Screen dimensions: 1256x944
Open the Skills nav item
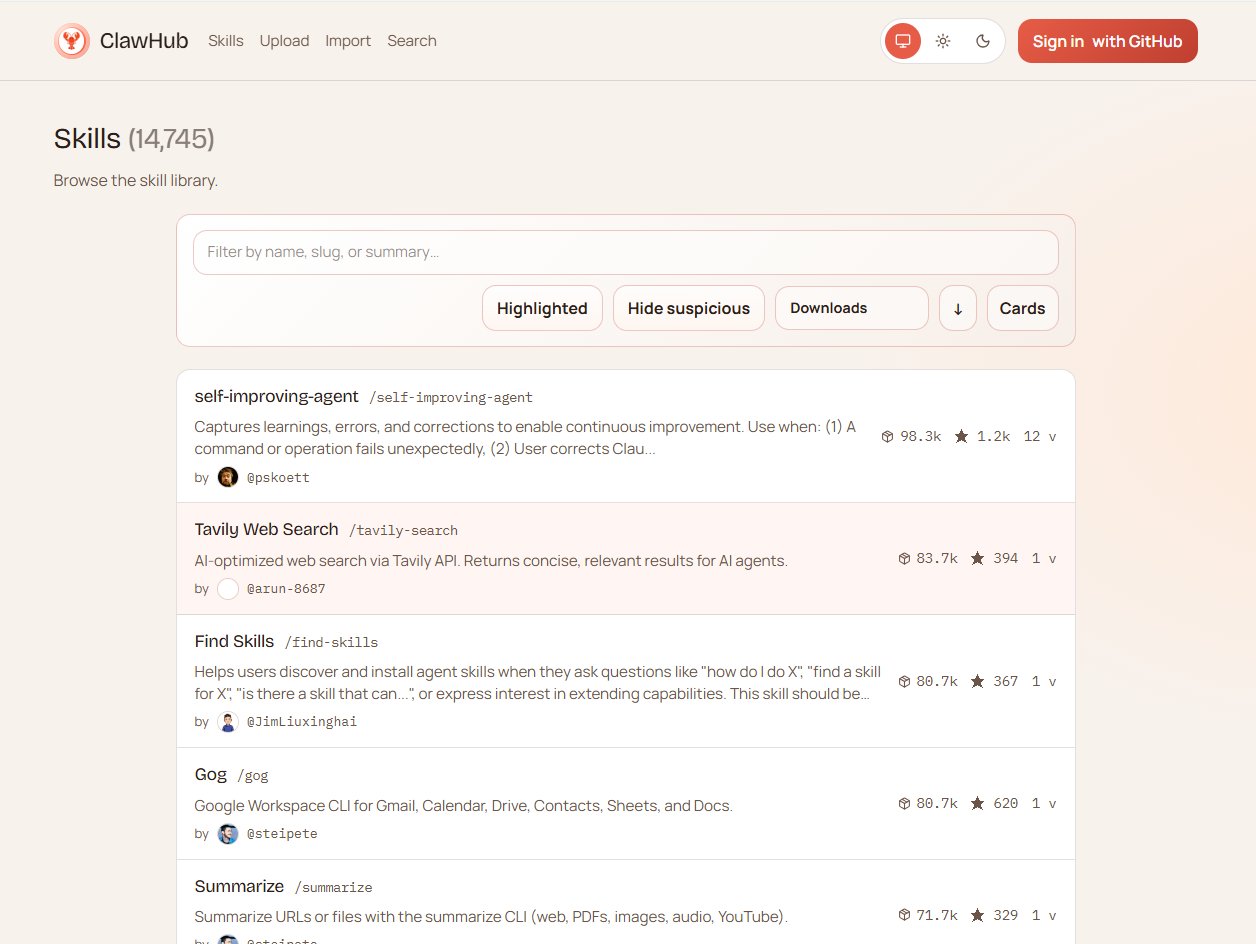point(226,41)
